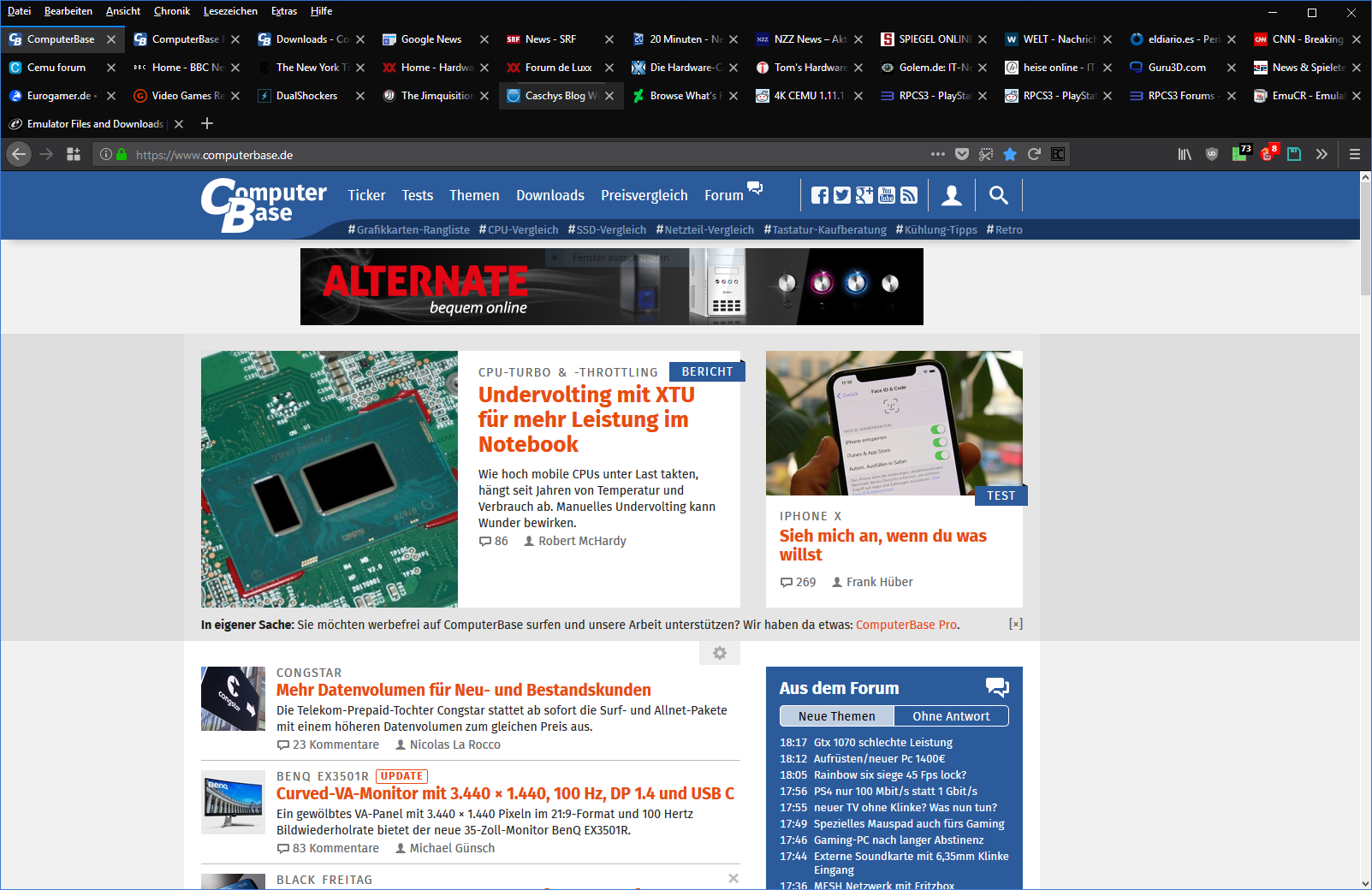
Task: Open the Google Plus icon
Action: [864, 195]
